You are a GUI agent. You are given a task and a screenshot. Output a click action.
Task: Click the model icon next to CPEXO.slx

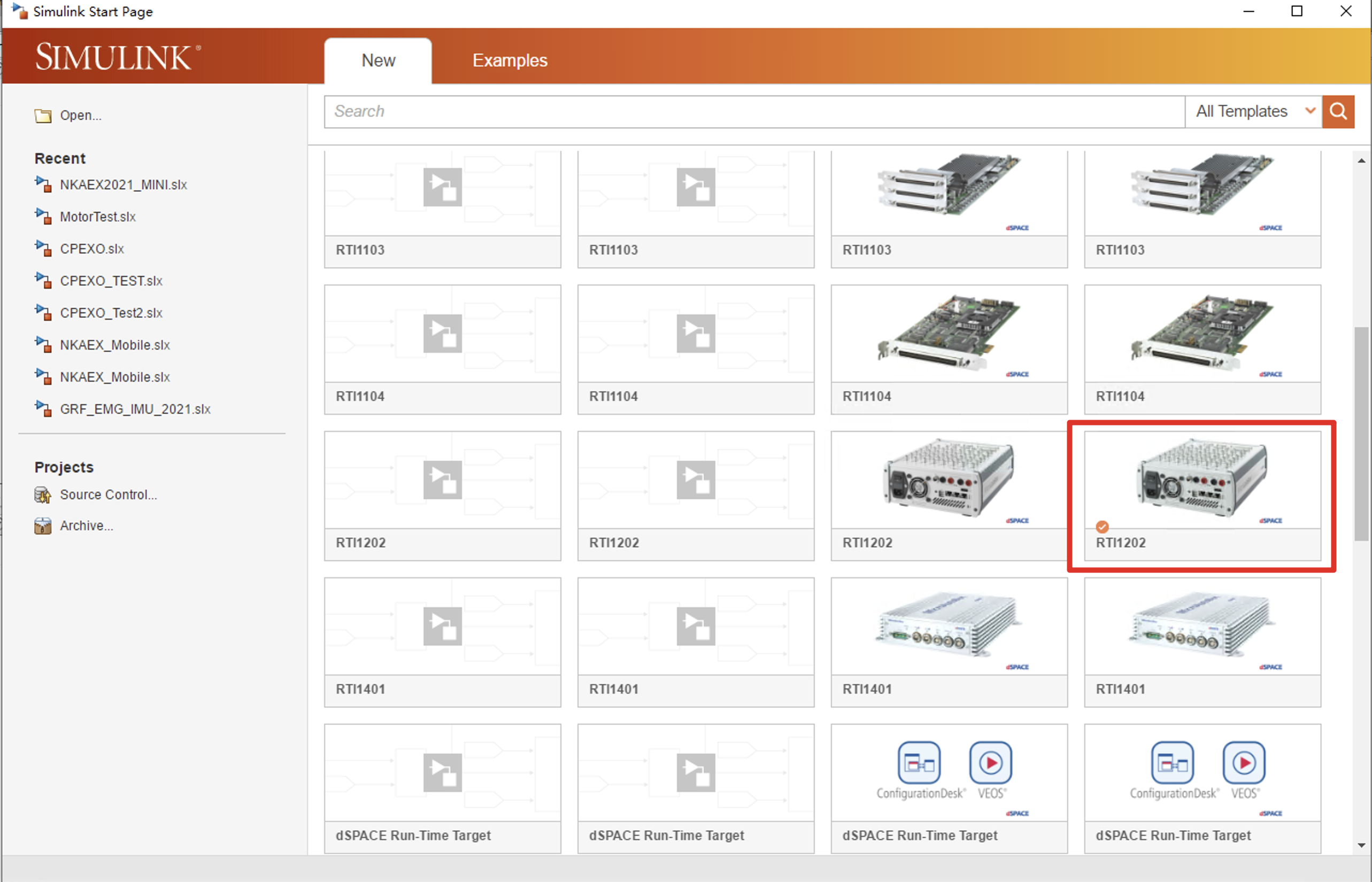(43, 249)
